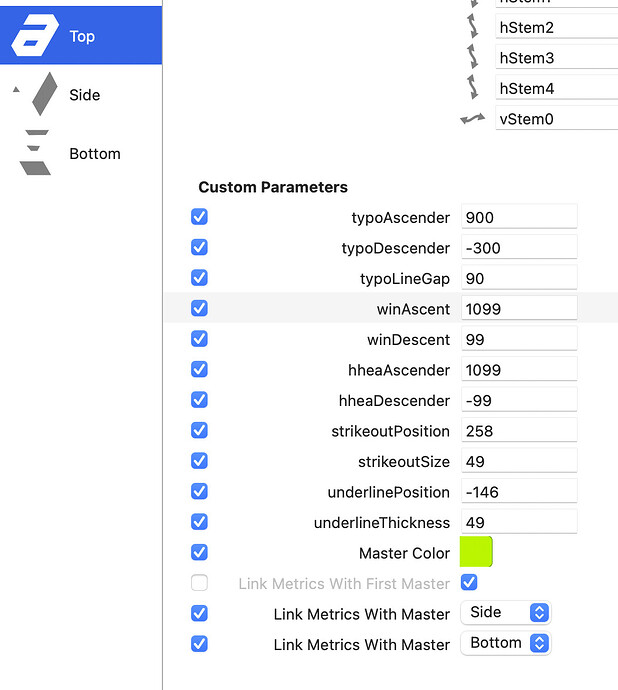
Task: Open the Master Color swatch
Action: coord(476,552)
